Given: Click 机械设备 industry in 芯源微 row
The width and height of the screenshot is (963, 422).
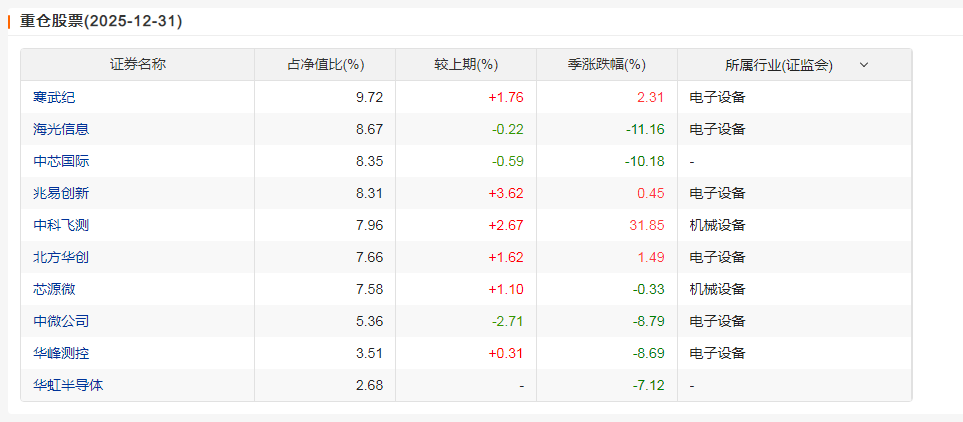Looking at the screenshot, I should 717,289.
